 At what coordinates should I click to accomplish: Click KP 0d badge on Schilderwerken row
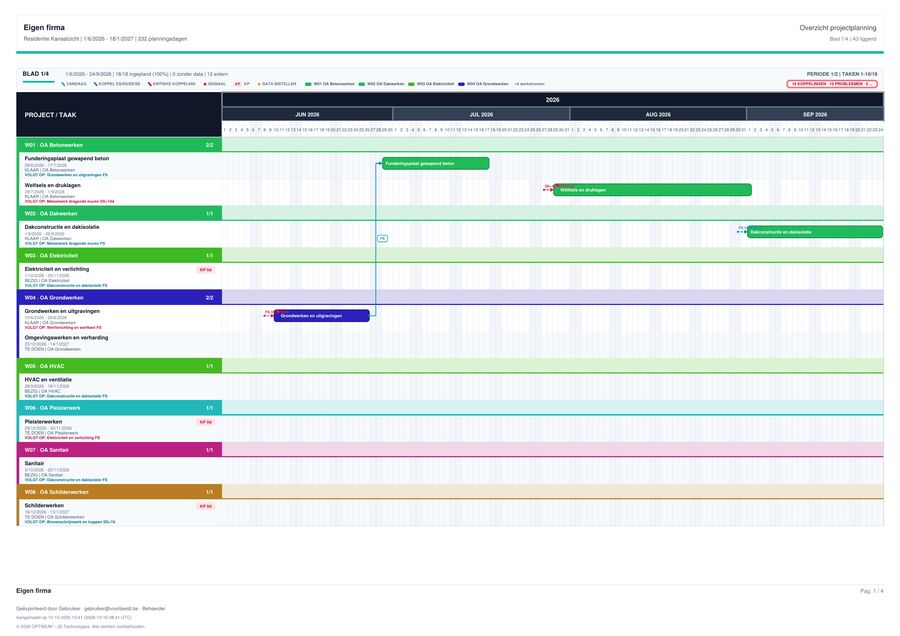click(x=205, y=506)
